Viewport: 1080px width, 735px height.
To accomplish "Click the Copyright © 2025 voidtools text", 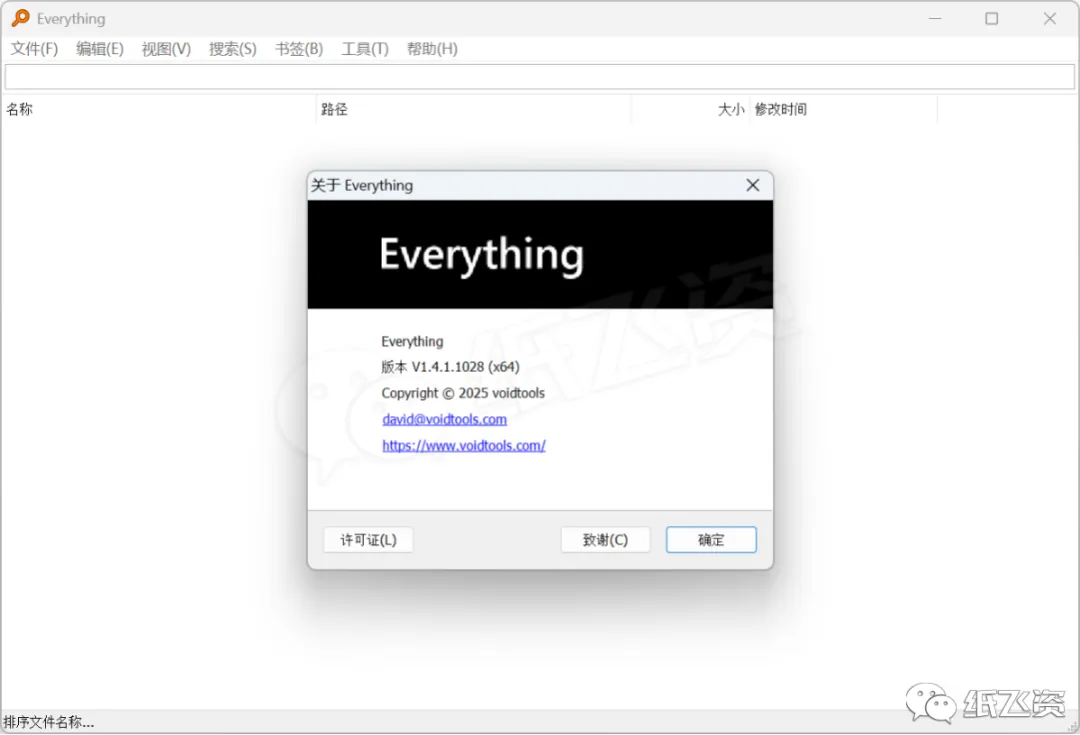I will (463, 393).
